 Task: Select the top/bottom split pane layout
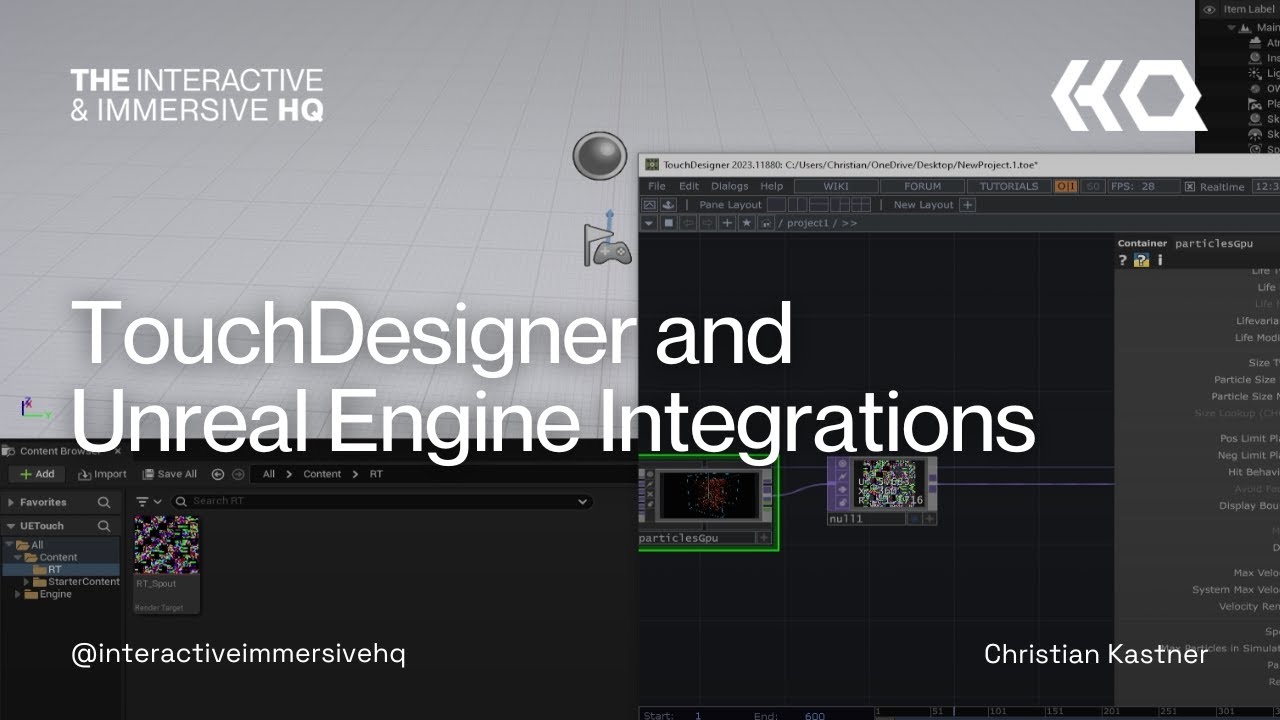818,205
